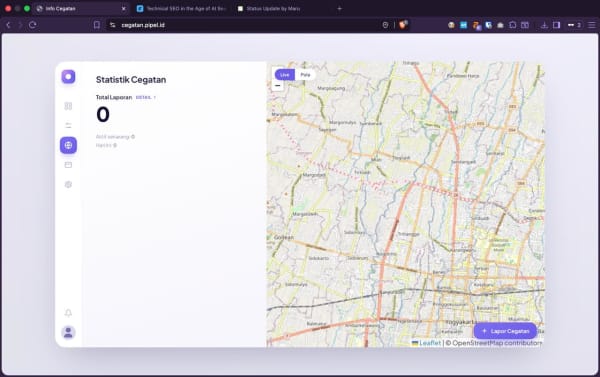Screen dimensions: 600x377
Task: Go back in browser history
Action: 8,25
